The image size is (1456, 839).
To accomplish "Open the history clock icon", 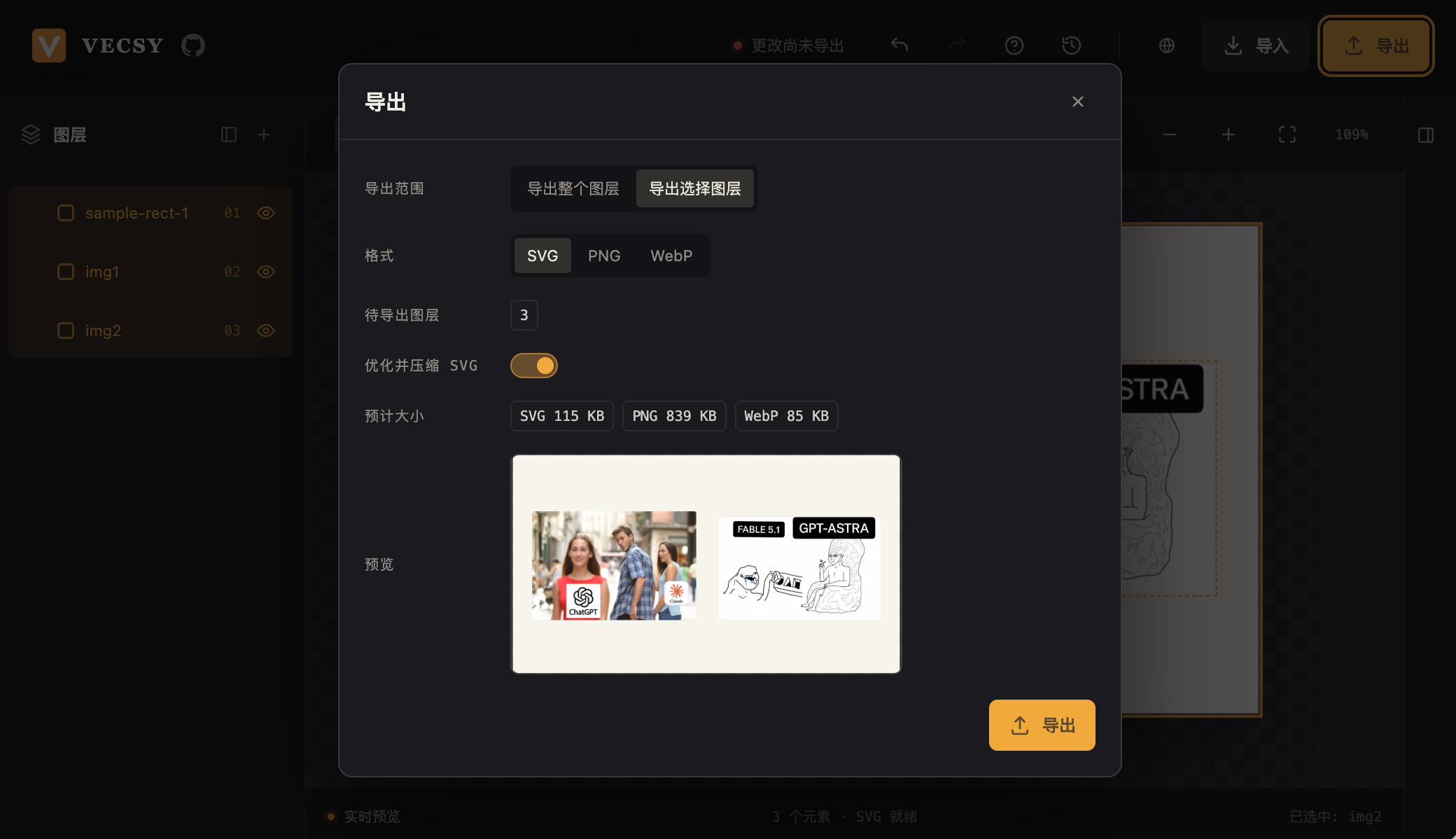I will tap(1072, 46).
